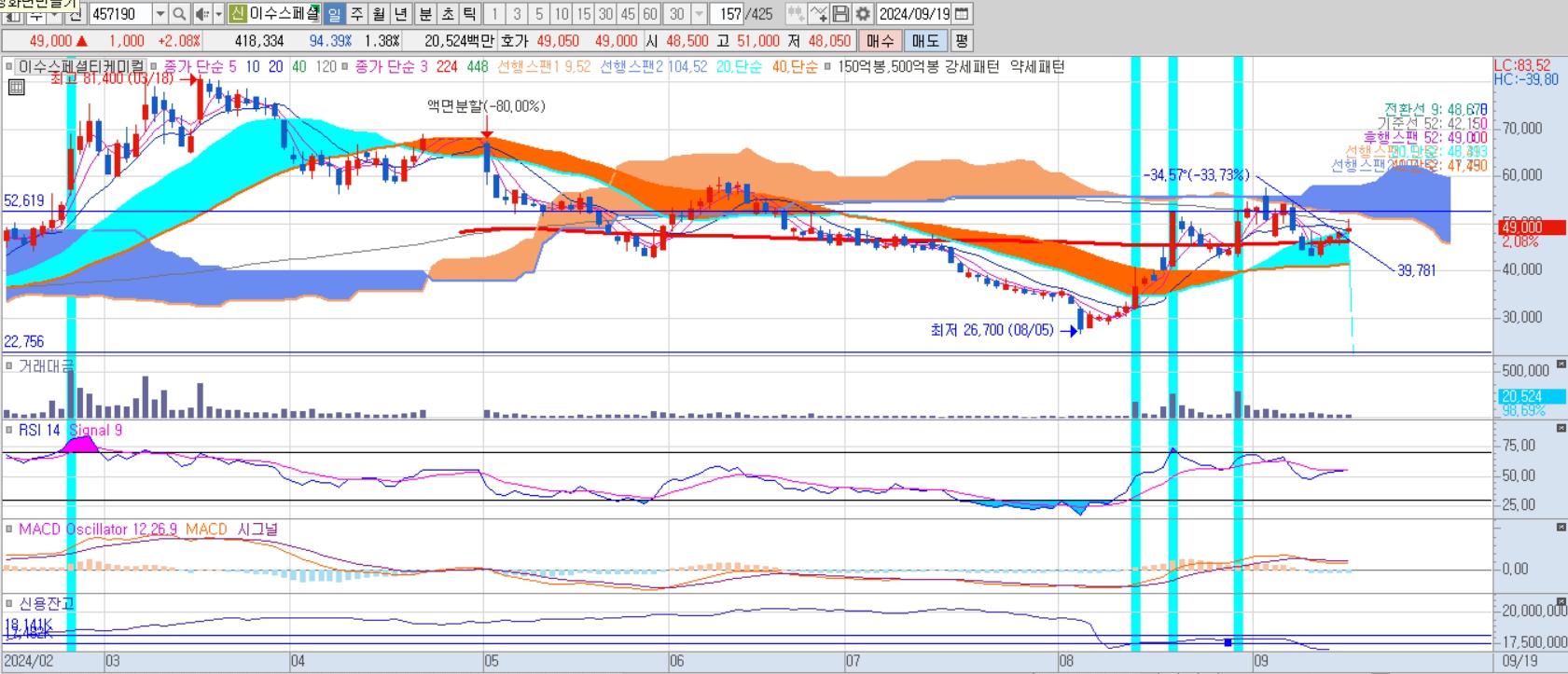The image size is (1568, 674).
Task: Close the RSI panel with its corner icon
Action: (1561, 428)
